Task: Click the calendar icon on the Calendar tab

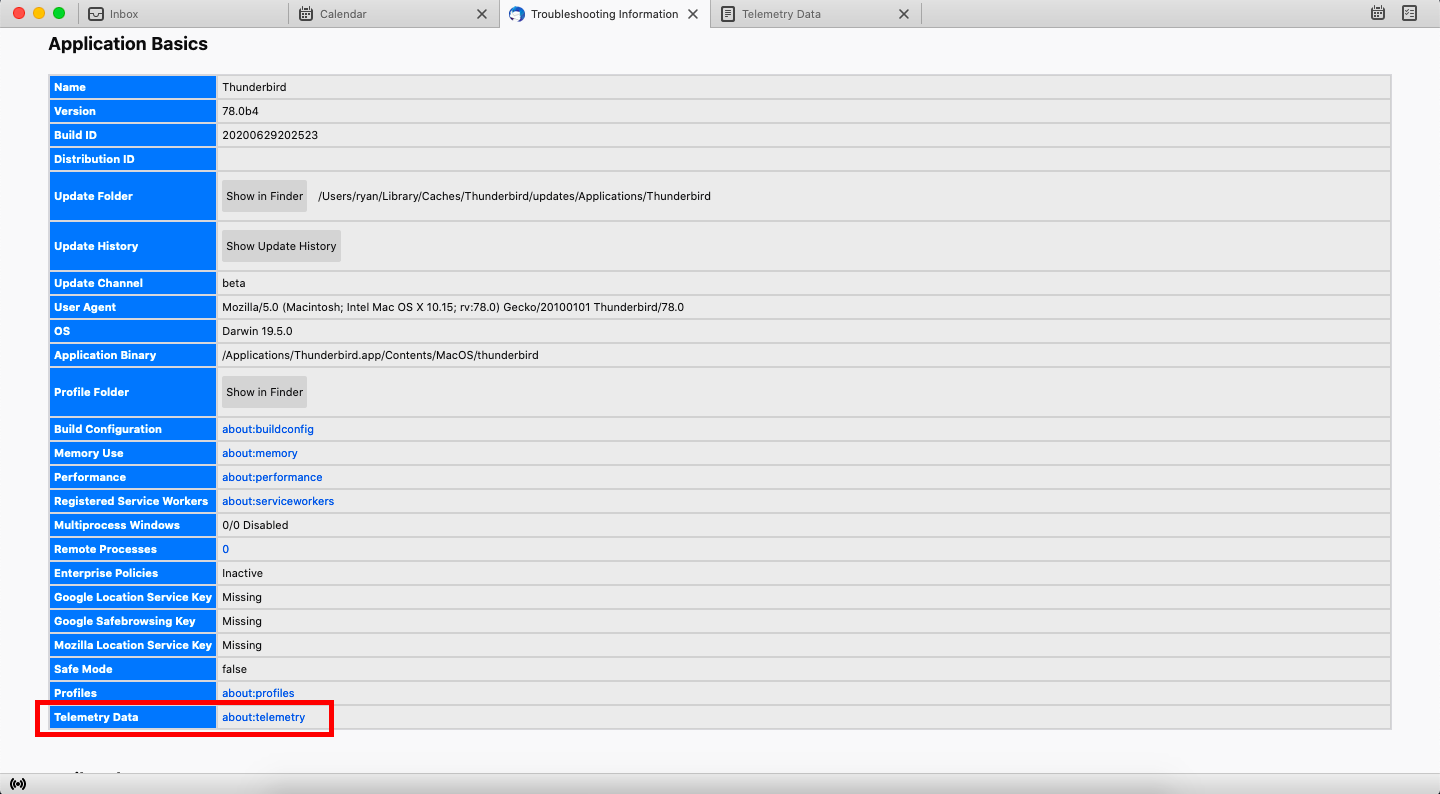Action: point(308,13)
